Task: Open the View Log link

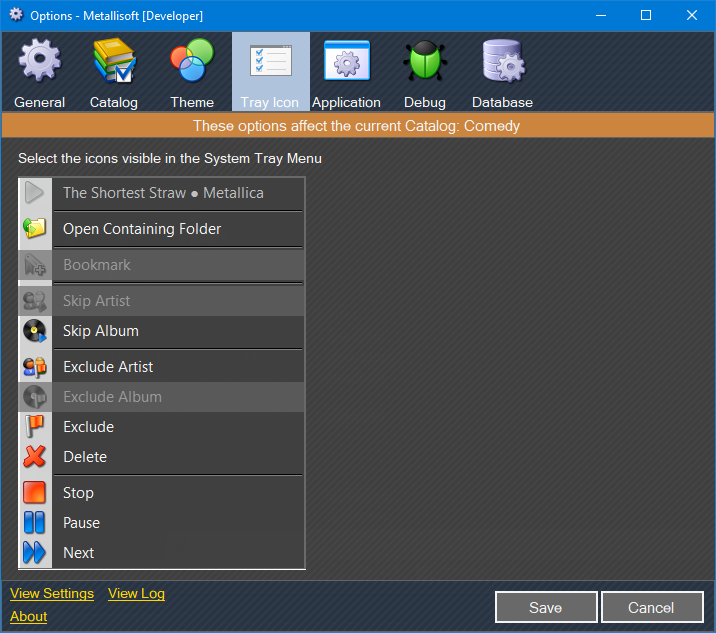Action: click(136, 594)
